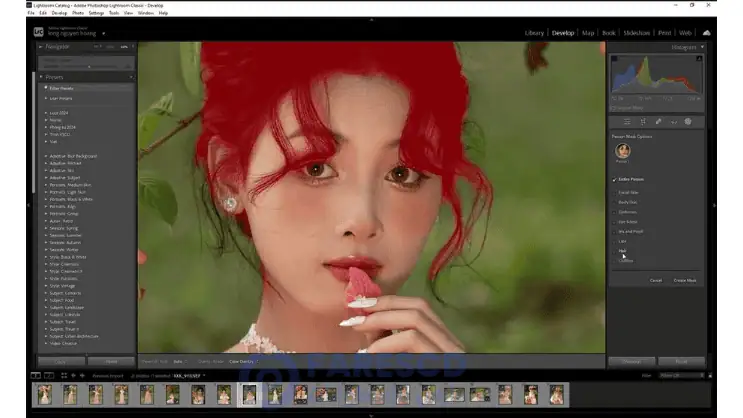Select the first filmstrip thumbnail
The height and width of the screenshot is (418, 743).
pos(45,394)
